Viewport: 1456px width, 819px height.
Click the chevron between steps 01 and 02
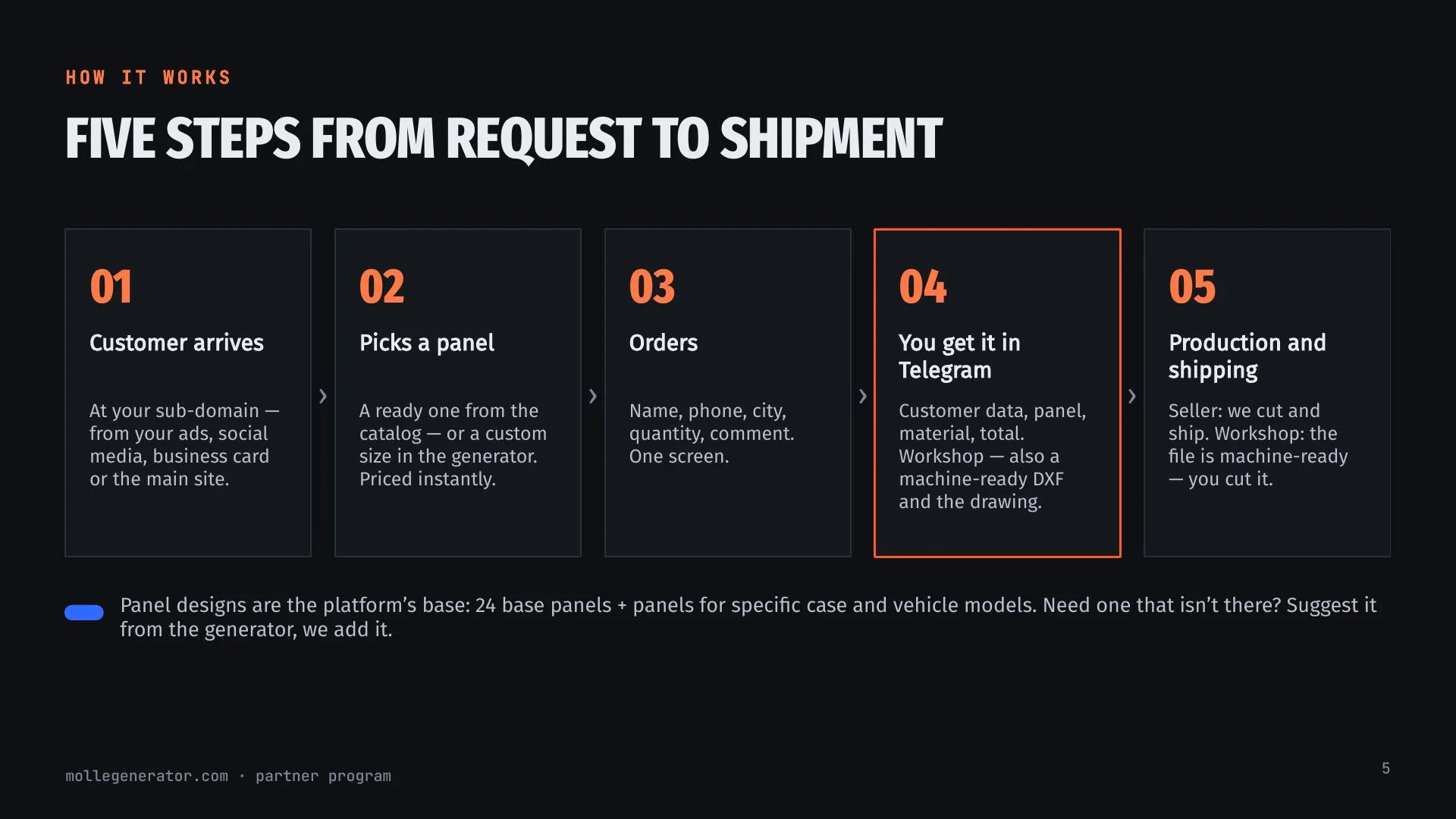(323, 396)
